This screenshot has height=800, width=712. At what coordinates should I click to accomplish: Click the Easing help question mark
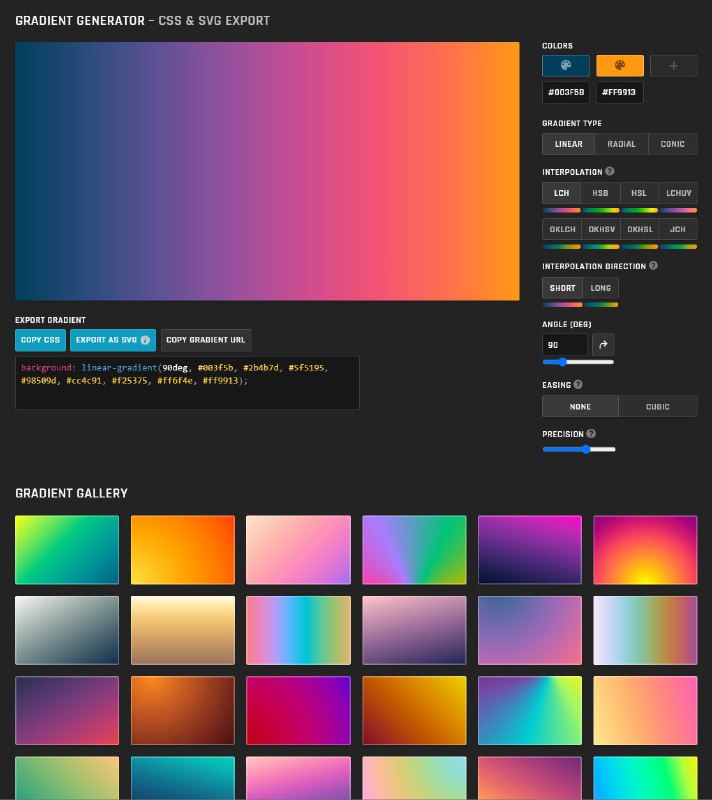[x=579, y=384]
